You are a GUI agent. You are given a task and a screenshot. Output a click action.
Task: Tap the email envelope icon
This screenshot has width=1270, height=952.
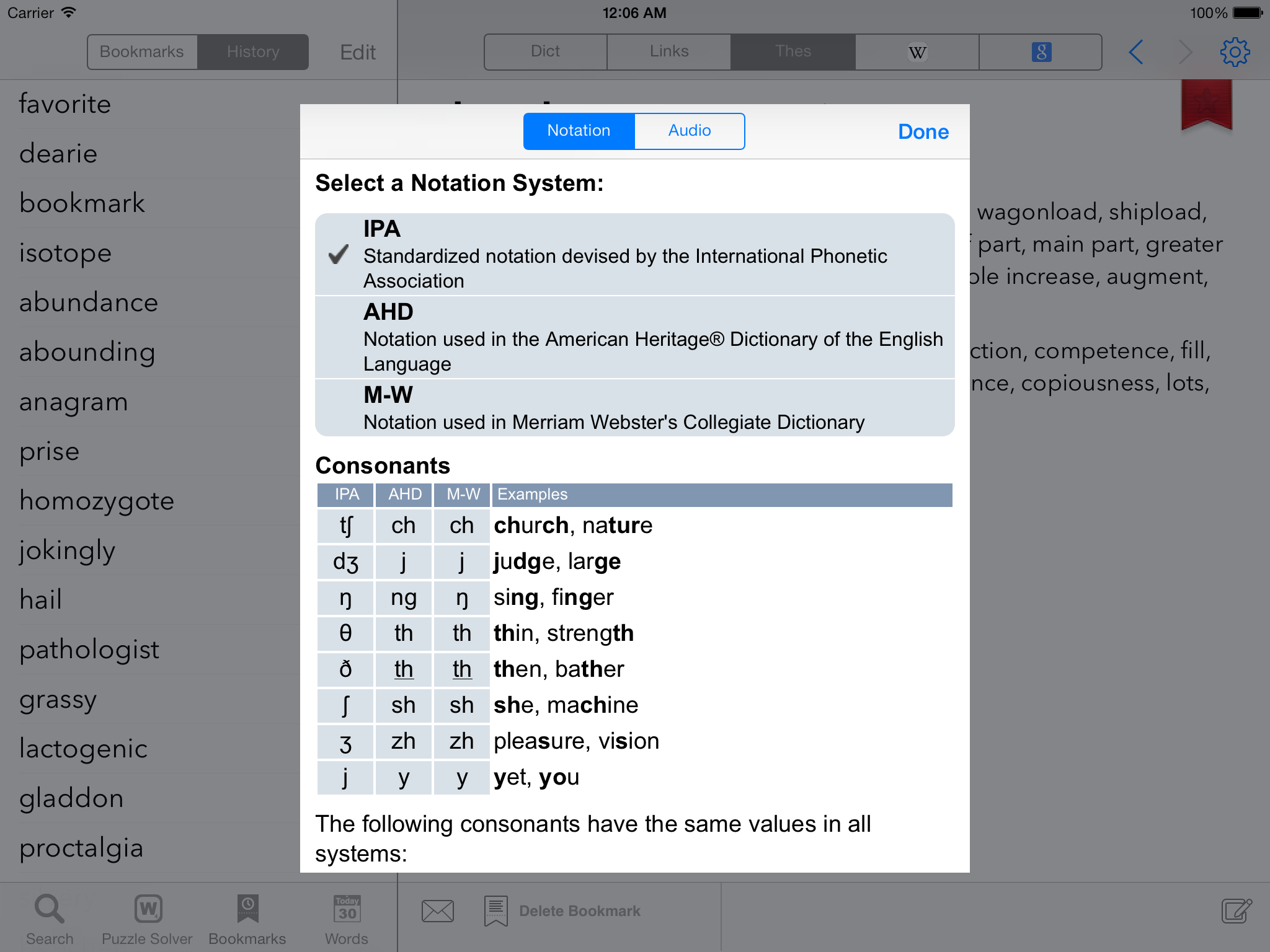[x=437, y=910]
